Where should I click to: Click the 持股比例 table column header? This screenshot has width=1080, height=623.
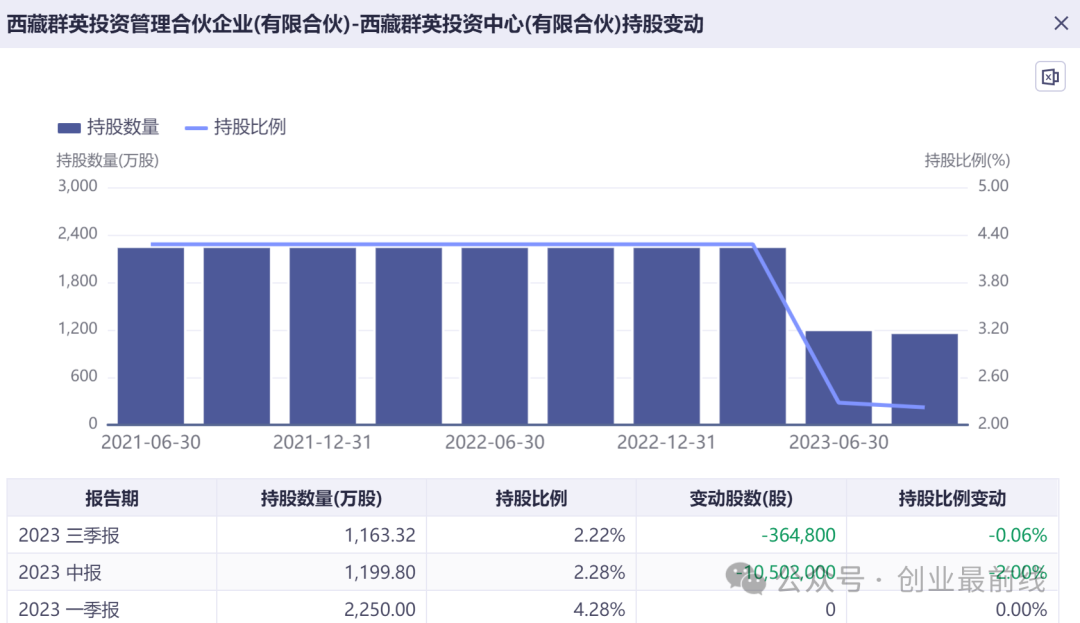click(x=531, y=498)
